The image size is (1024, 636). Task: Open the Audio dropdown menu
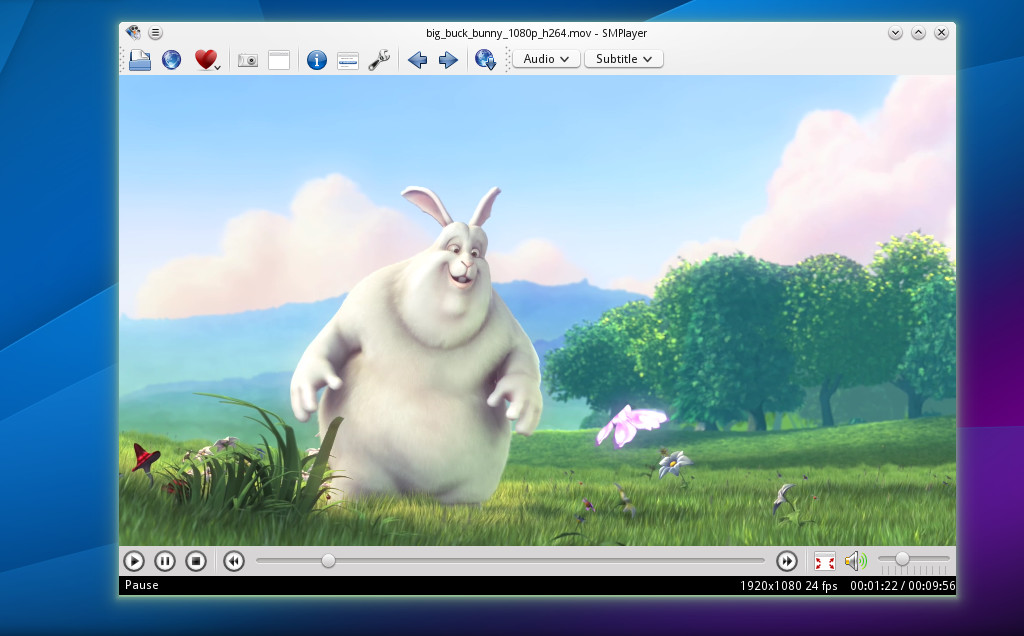coord(546,59)
